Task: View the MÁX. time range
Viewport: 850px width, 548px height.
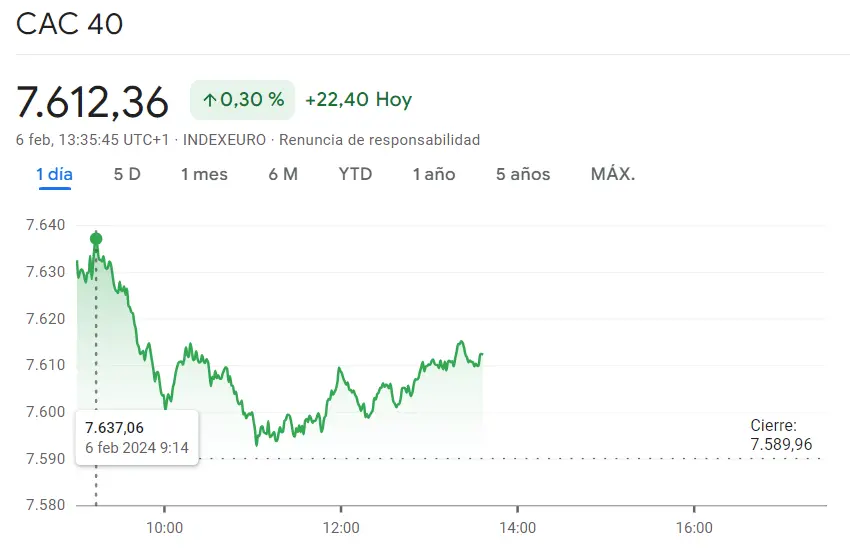Action: [x=613, y=174]
